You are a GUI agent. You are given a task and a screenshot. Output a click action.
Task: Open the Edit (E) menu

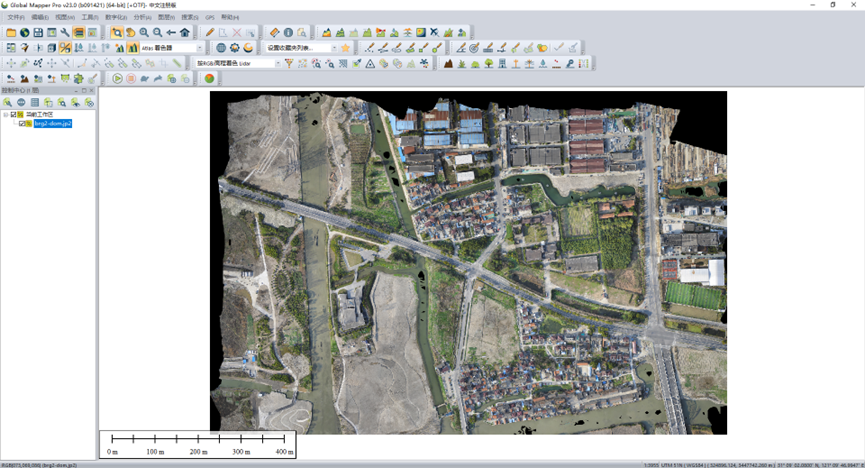tap(40, 18)
